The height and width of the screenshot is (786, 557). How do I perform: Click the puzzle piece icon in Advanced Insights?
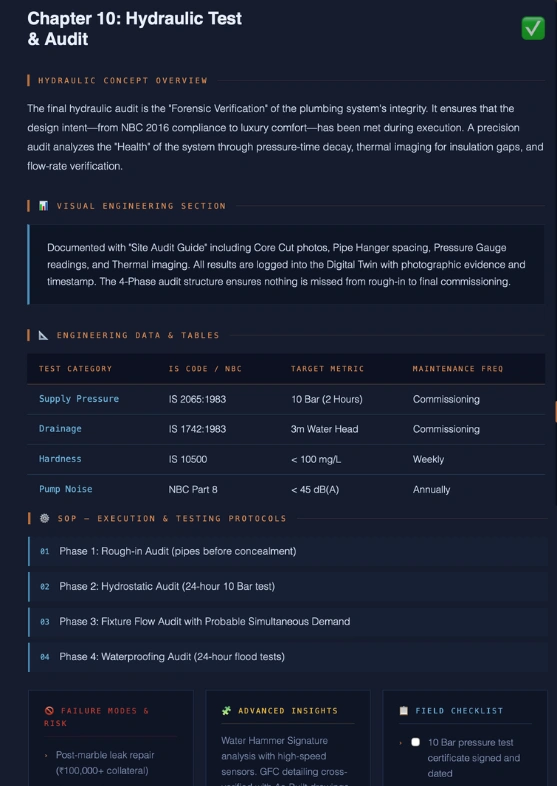(x=227, y=710)
